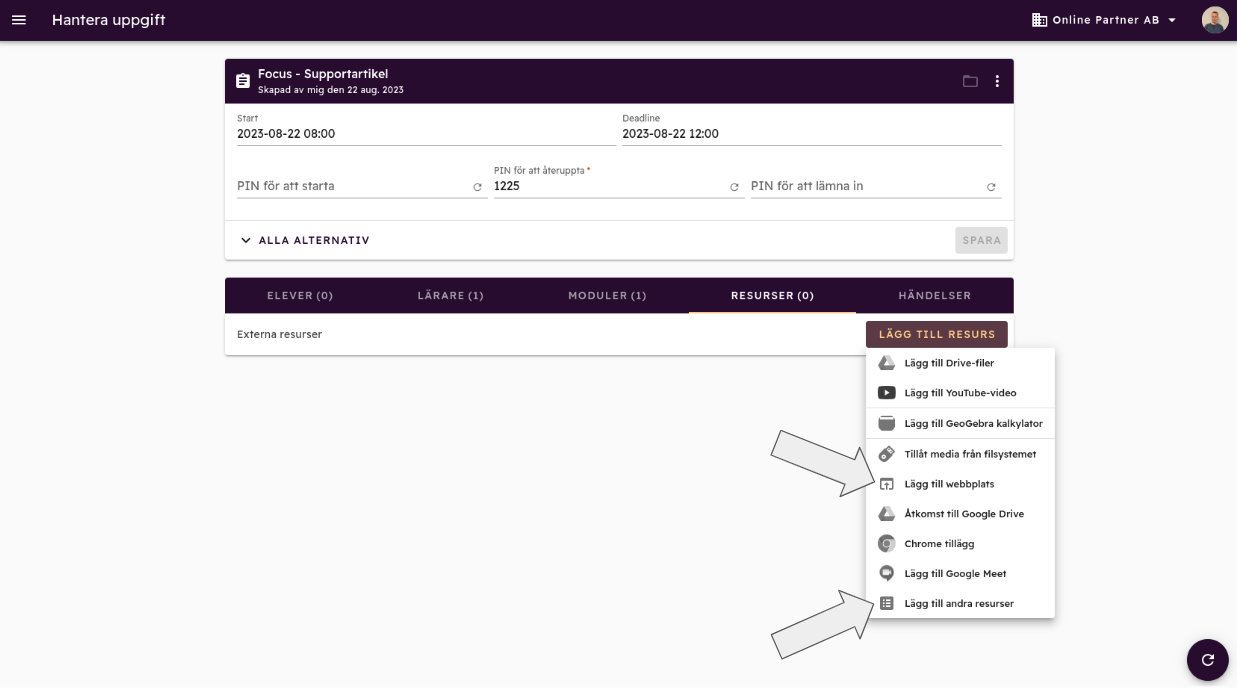Click the Deadline date field
The image size is (1237, 688).
810,134
